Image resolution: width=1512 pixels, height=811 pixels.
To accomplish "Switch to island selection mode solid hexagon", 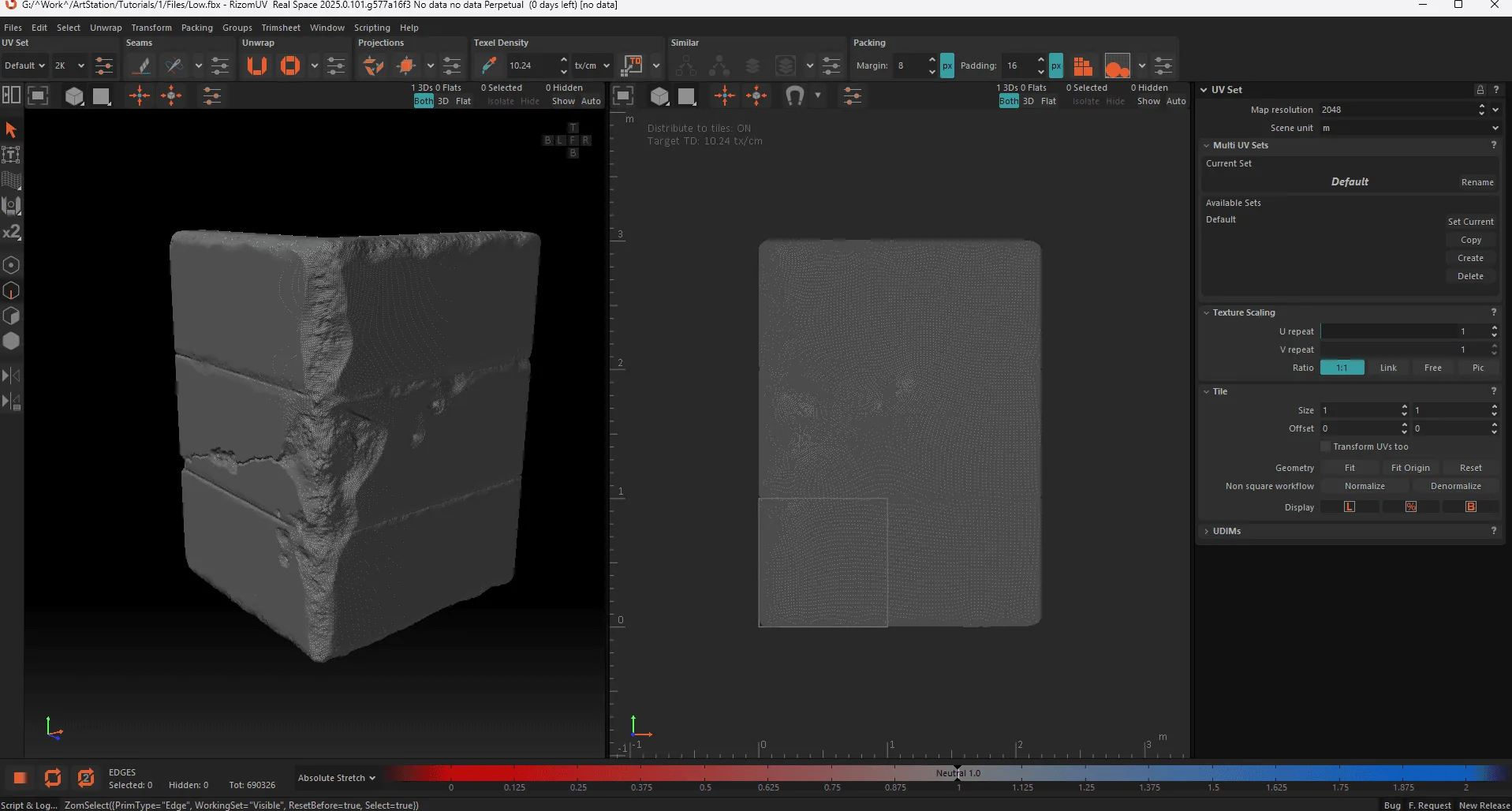I will pos(11,341).
